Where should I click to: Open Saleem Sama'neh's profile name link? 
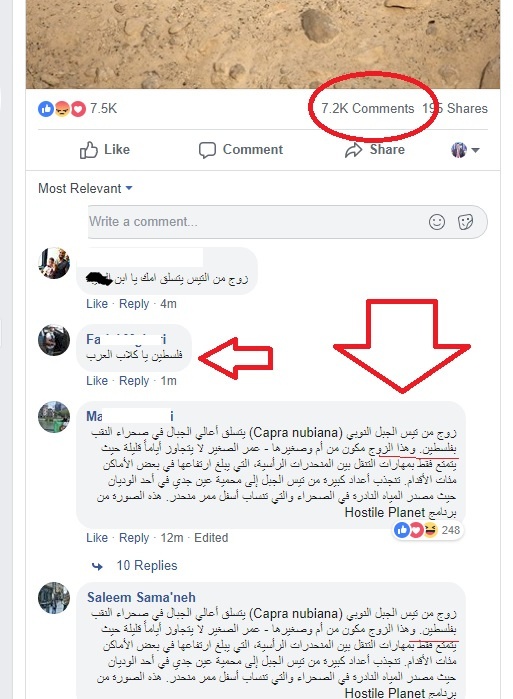pyautogui.click(x=141, y=597)
